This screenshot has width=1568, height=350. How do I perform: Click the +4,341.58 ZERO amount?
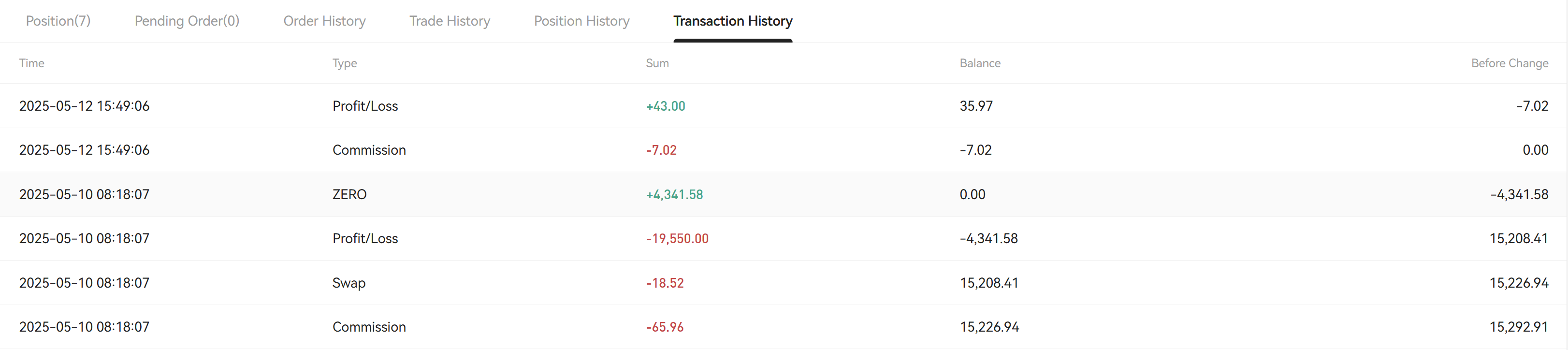(x=674, y=195)
